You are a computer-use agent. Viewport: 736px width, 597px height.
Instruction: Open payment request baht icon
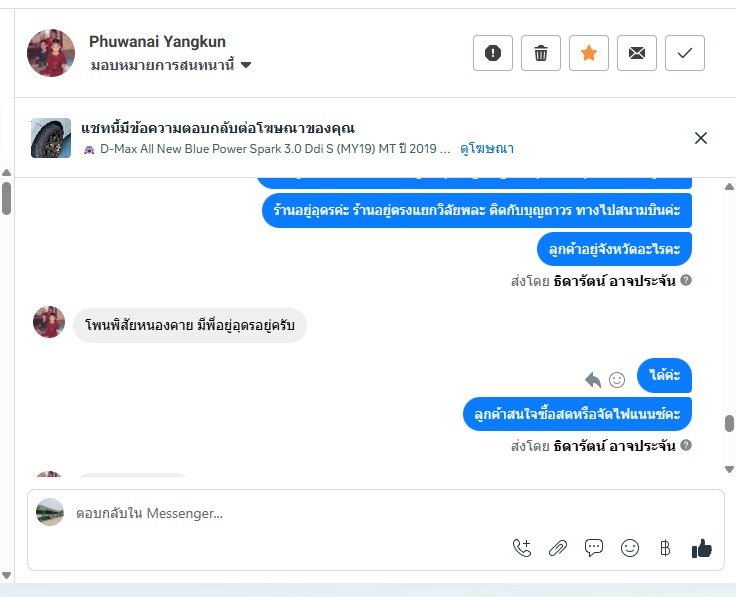(665, 548)
